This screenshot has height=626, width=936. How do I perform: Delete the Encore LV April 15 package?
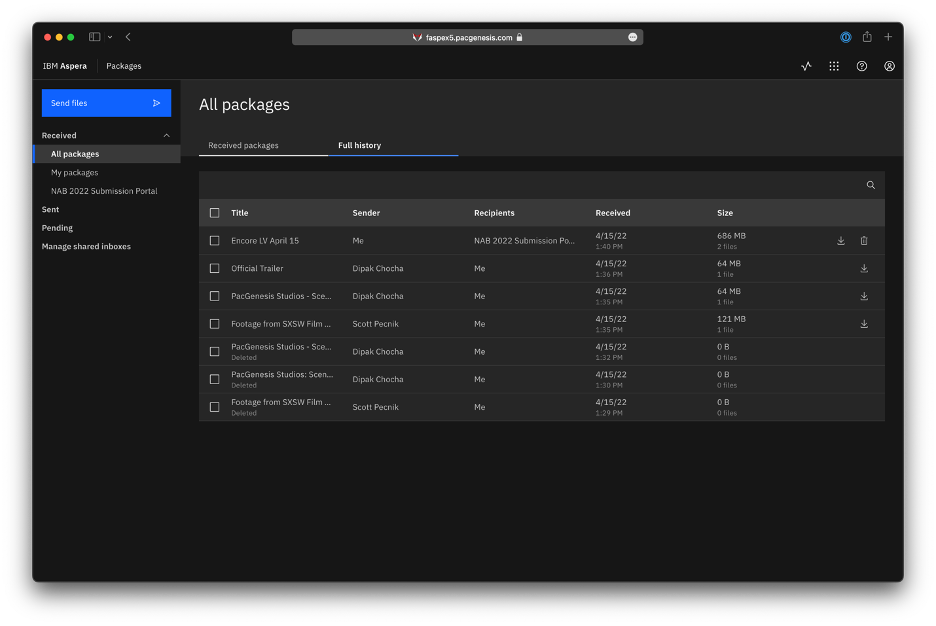864,240
